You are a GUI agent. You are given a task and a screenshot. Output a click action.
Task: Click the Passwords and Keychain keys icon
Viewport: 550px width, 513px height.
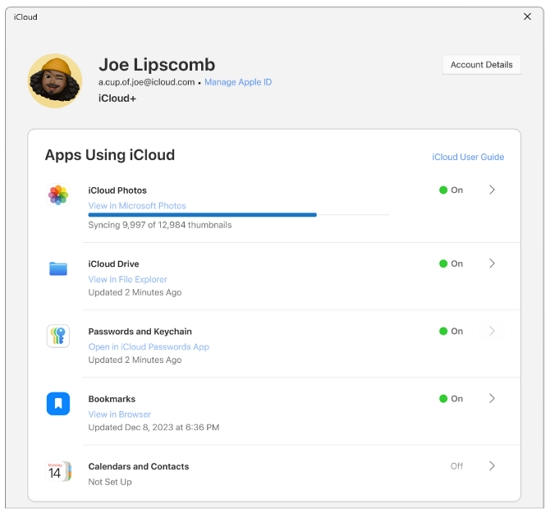coord(58,336)
